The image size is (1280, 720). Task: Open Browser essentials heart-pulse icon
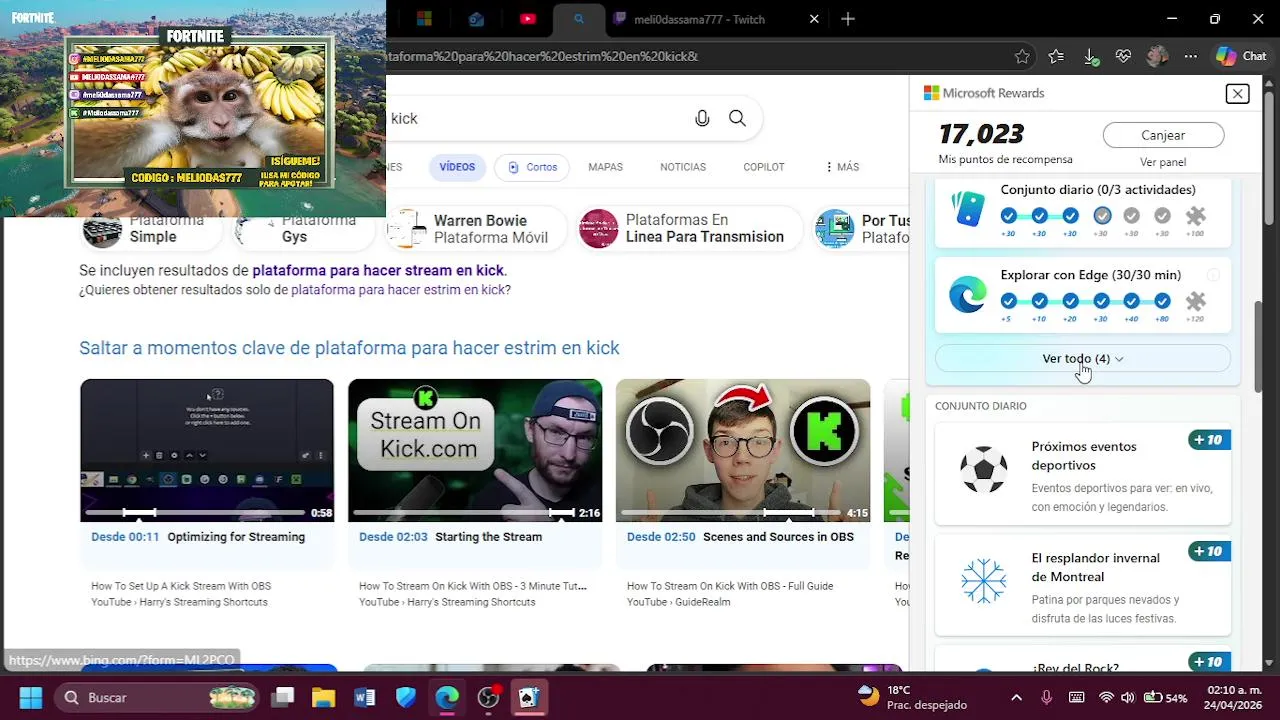1123,57
